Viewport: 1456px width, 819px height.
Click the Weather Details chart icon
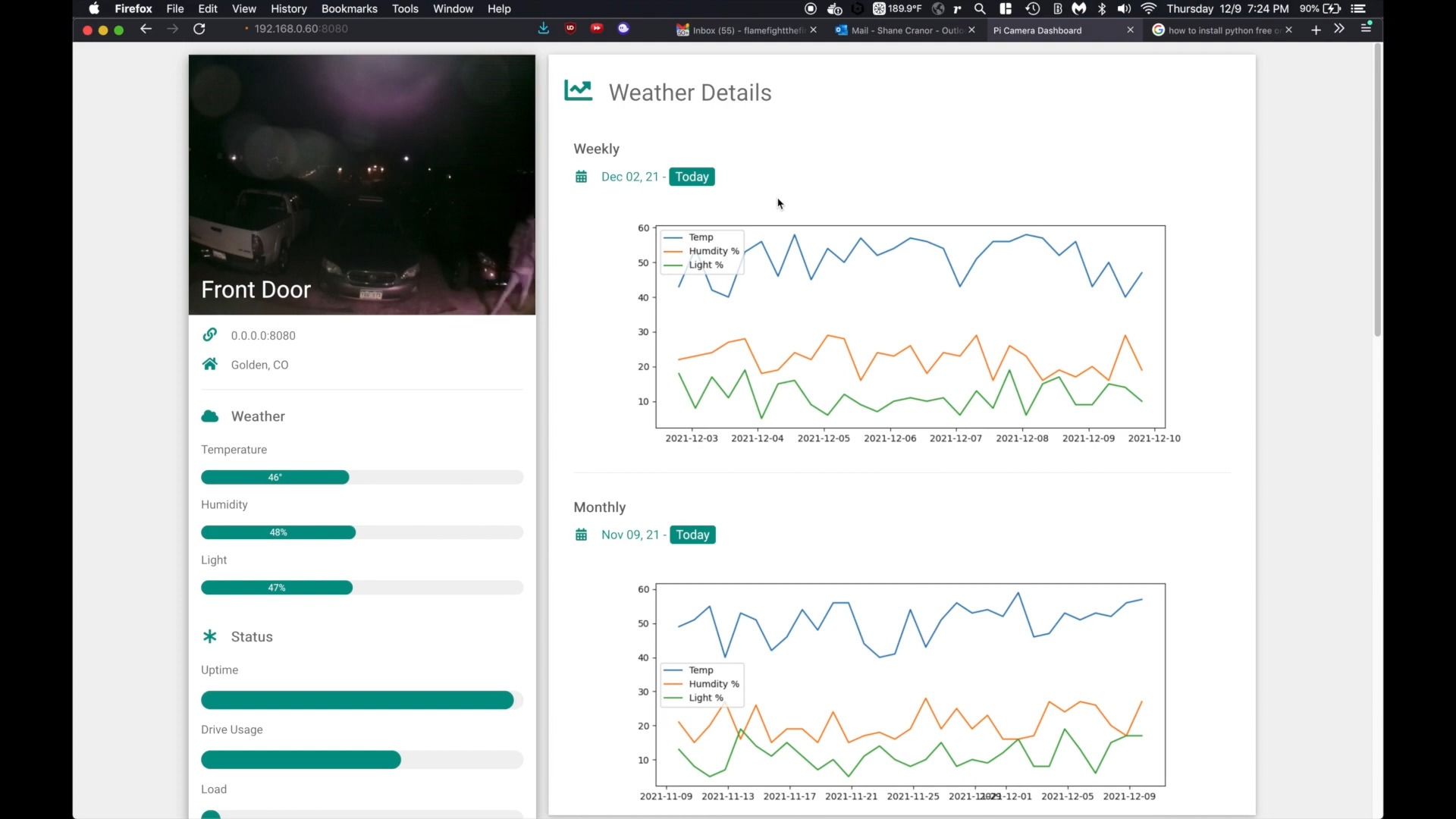578,91
